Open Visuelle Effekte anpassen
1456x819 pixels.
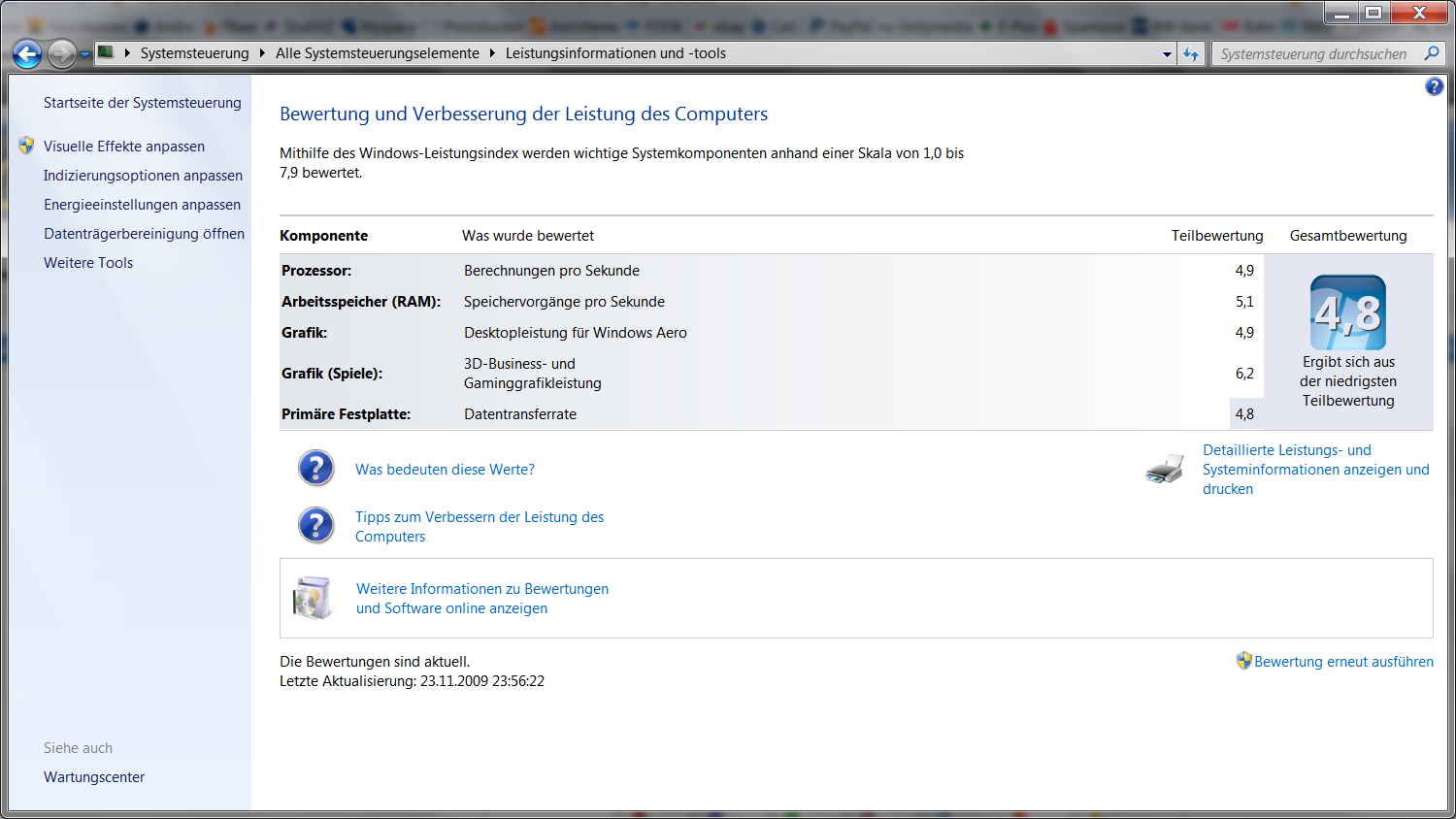124,147
